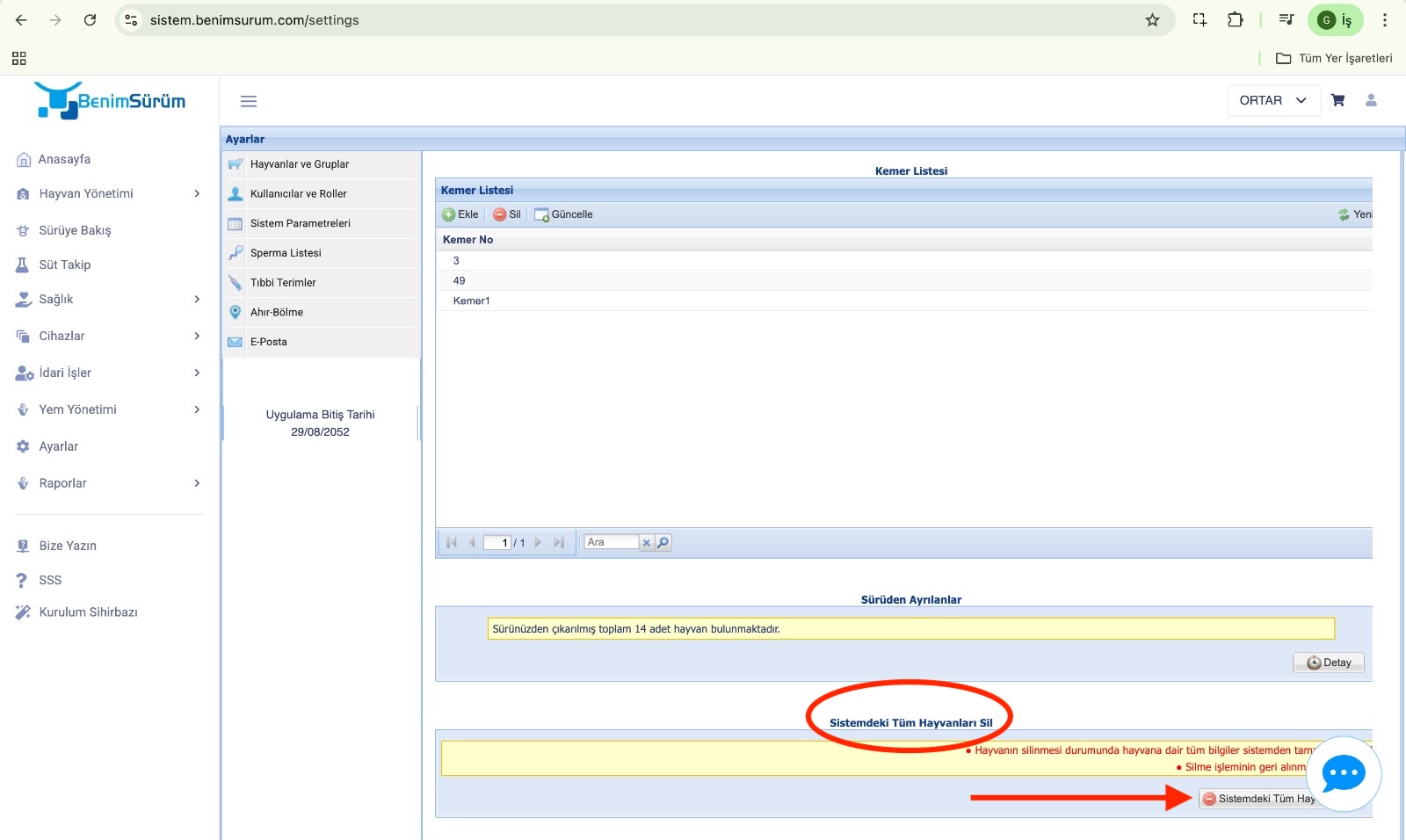Open Sistem Parametreleri settings
This screenshot has width=1406, height=840.
[x=300, y=223]
